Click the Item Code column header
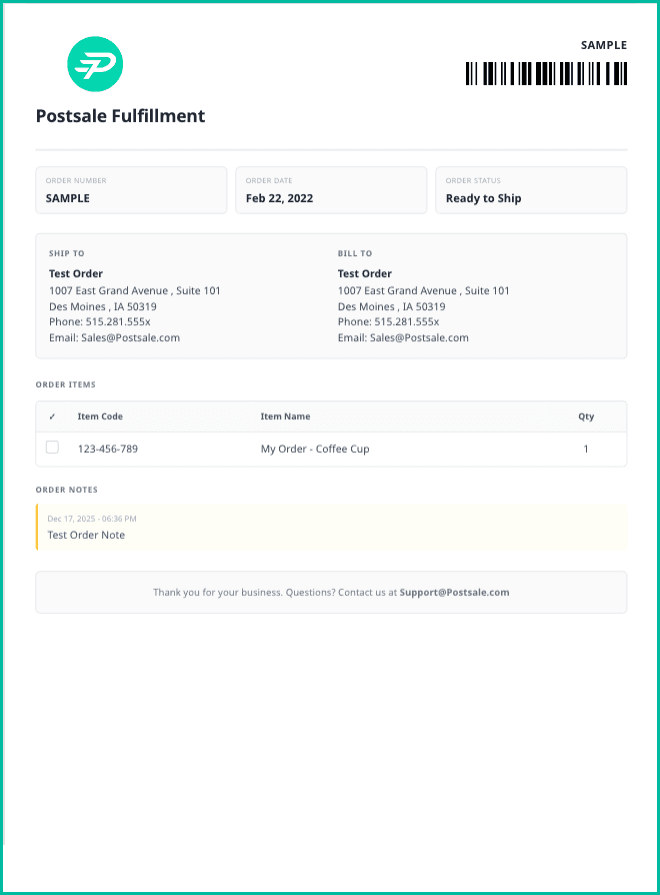The width and height of the screenshot is (660, 895). pyautogui.click(x=100, y=417)
